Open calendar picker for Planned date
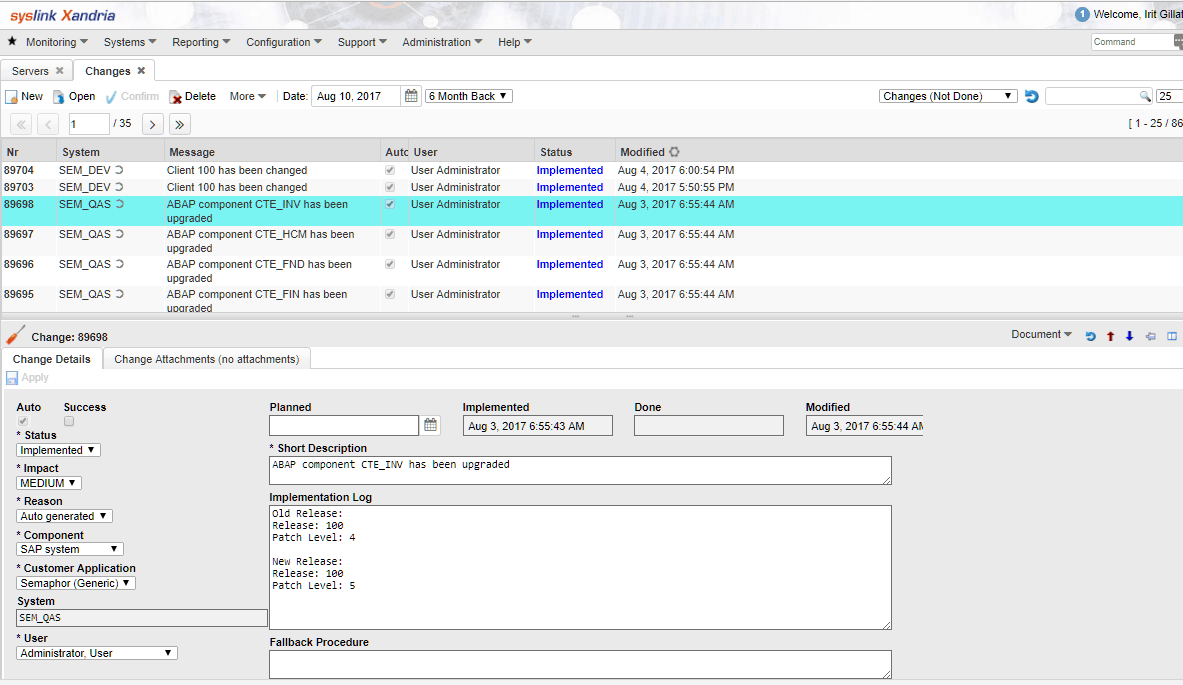Screen dimensions: 1183x685 [x=430, y=425]
